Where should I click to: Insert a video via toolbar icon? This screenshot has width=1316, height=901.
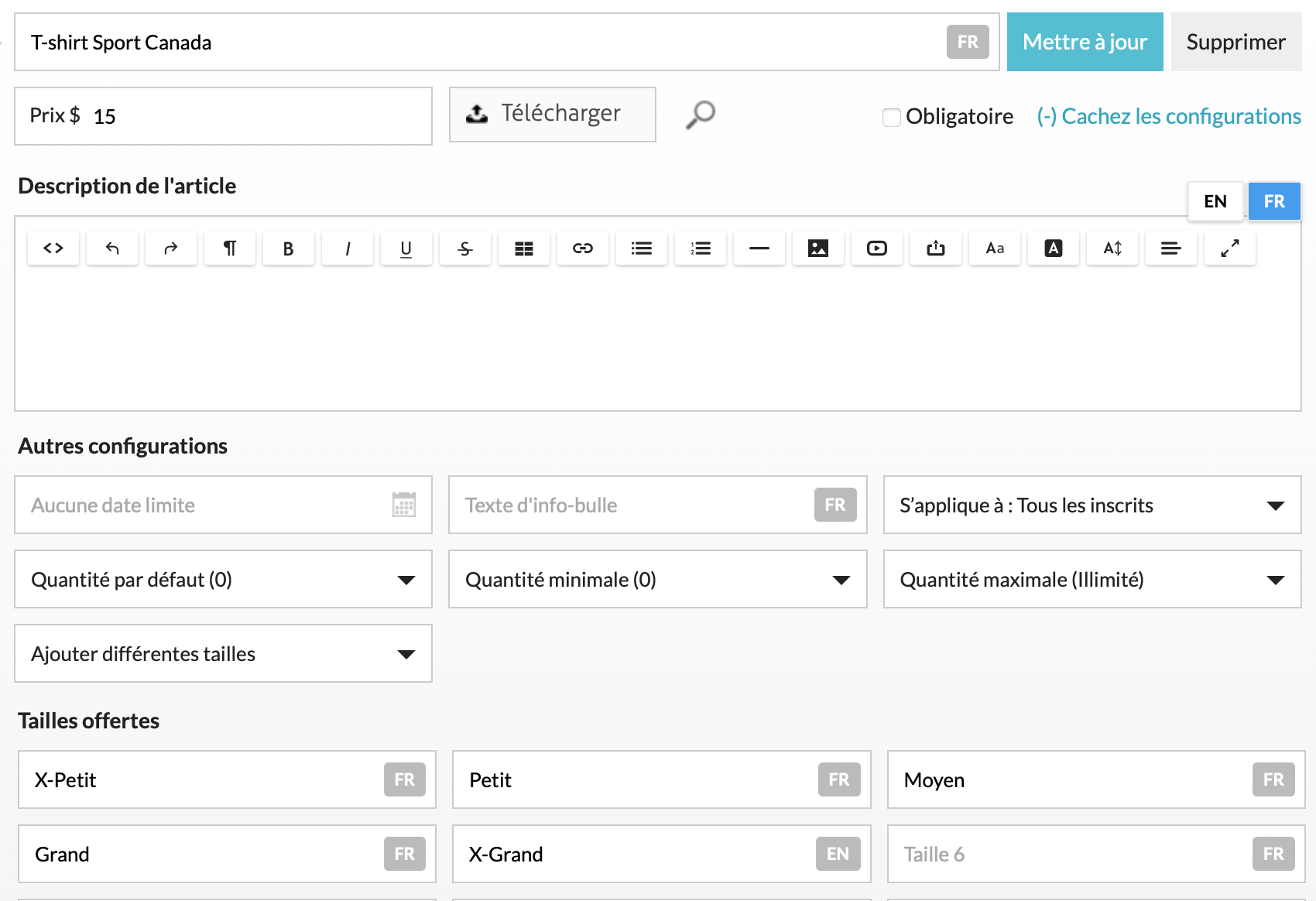pyautogui.click(x=877, y=248)
